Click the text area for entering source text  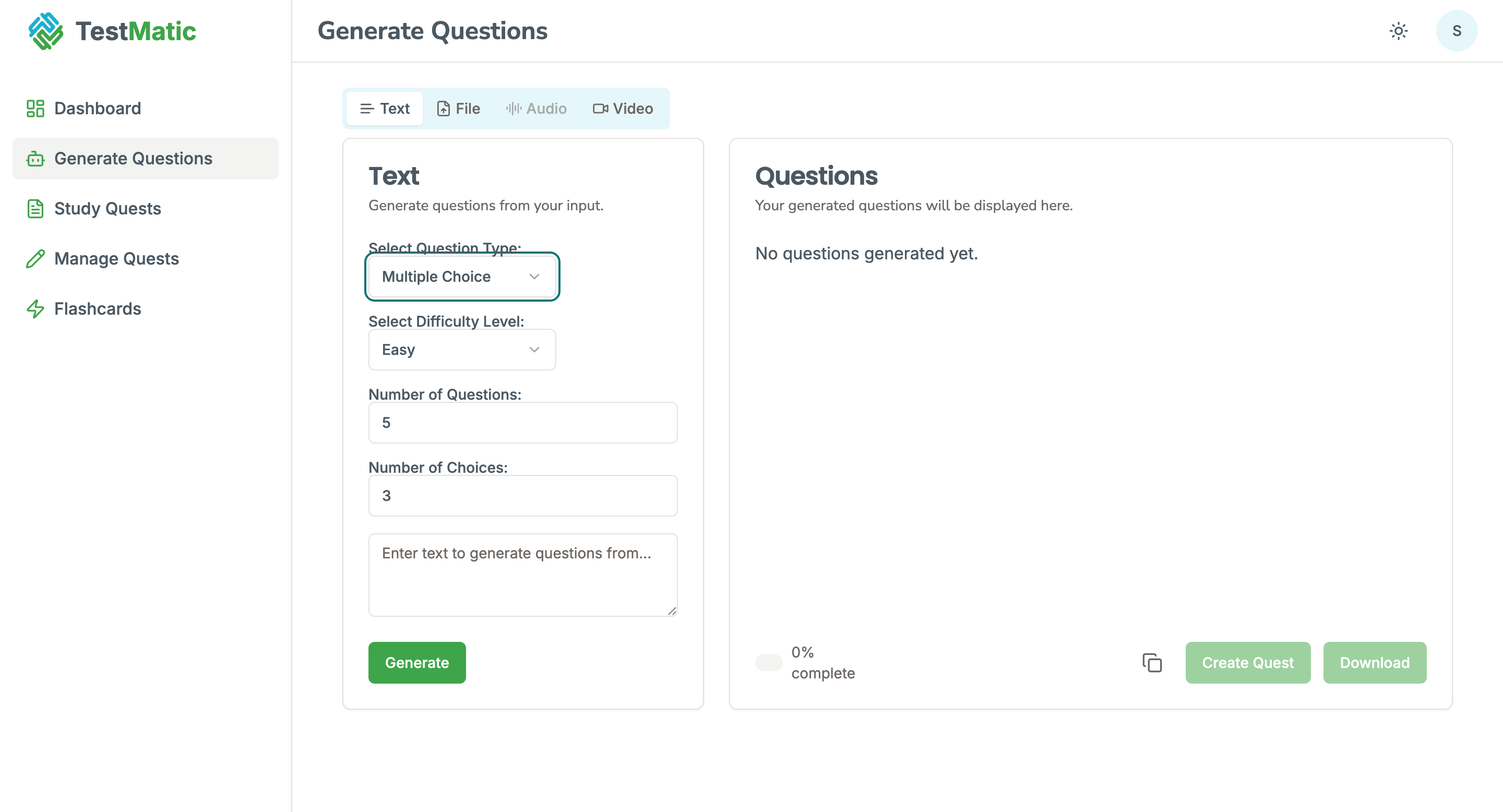[522, 575]
